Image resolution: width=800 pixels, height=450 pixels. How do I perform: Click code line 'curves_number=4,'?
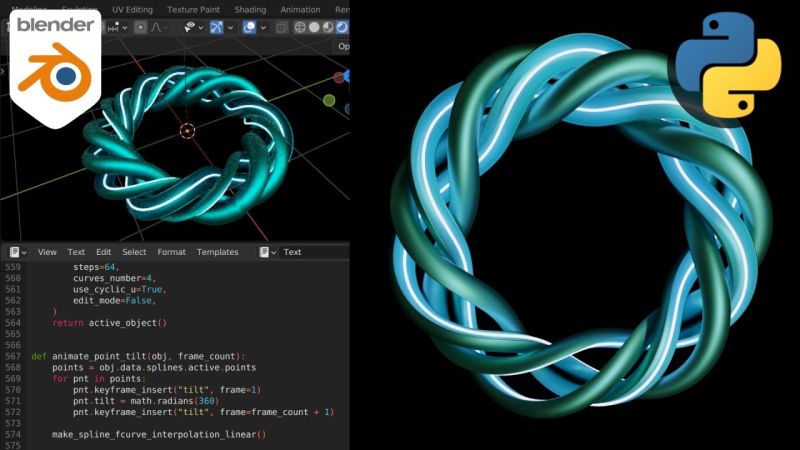point(114,278)
